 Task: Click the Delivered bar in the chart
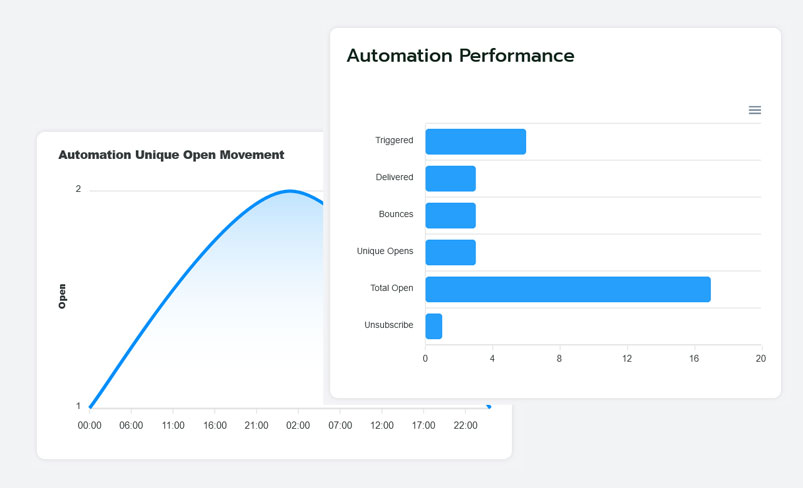(x=451, y=179)
